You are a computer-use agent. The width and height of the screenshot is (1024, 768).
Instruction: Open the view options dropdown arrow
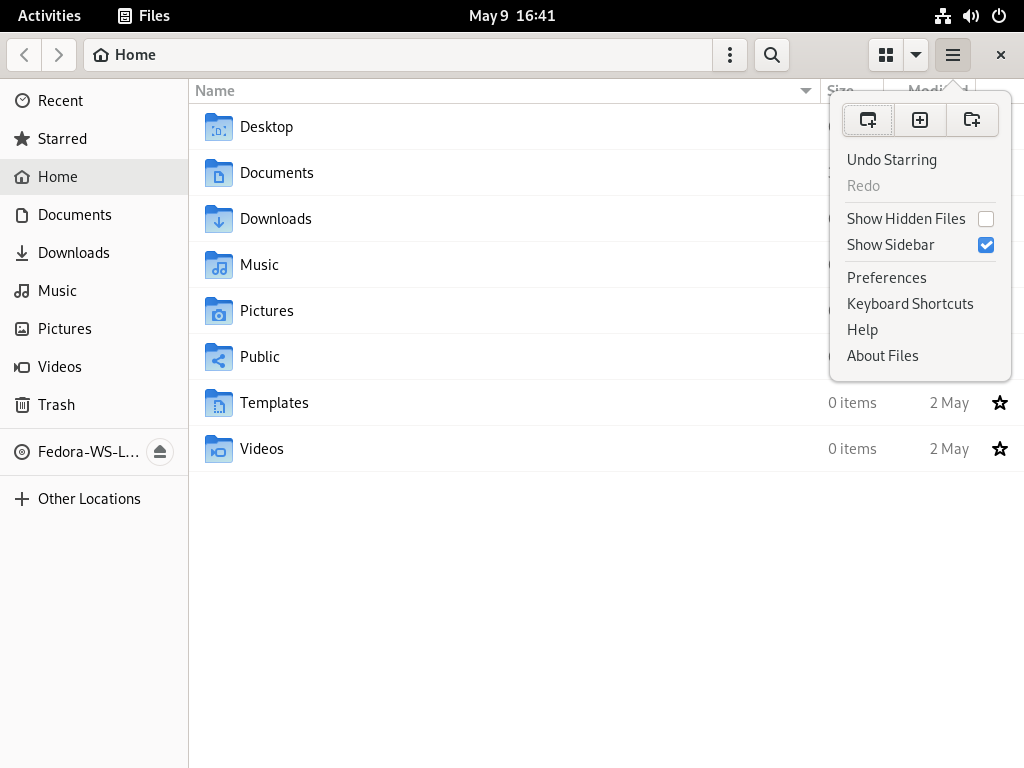[916, 55]
